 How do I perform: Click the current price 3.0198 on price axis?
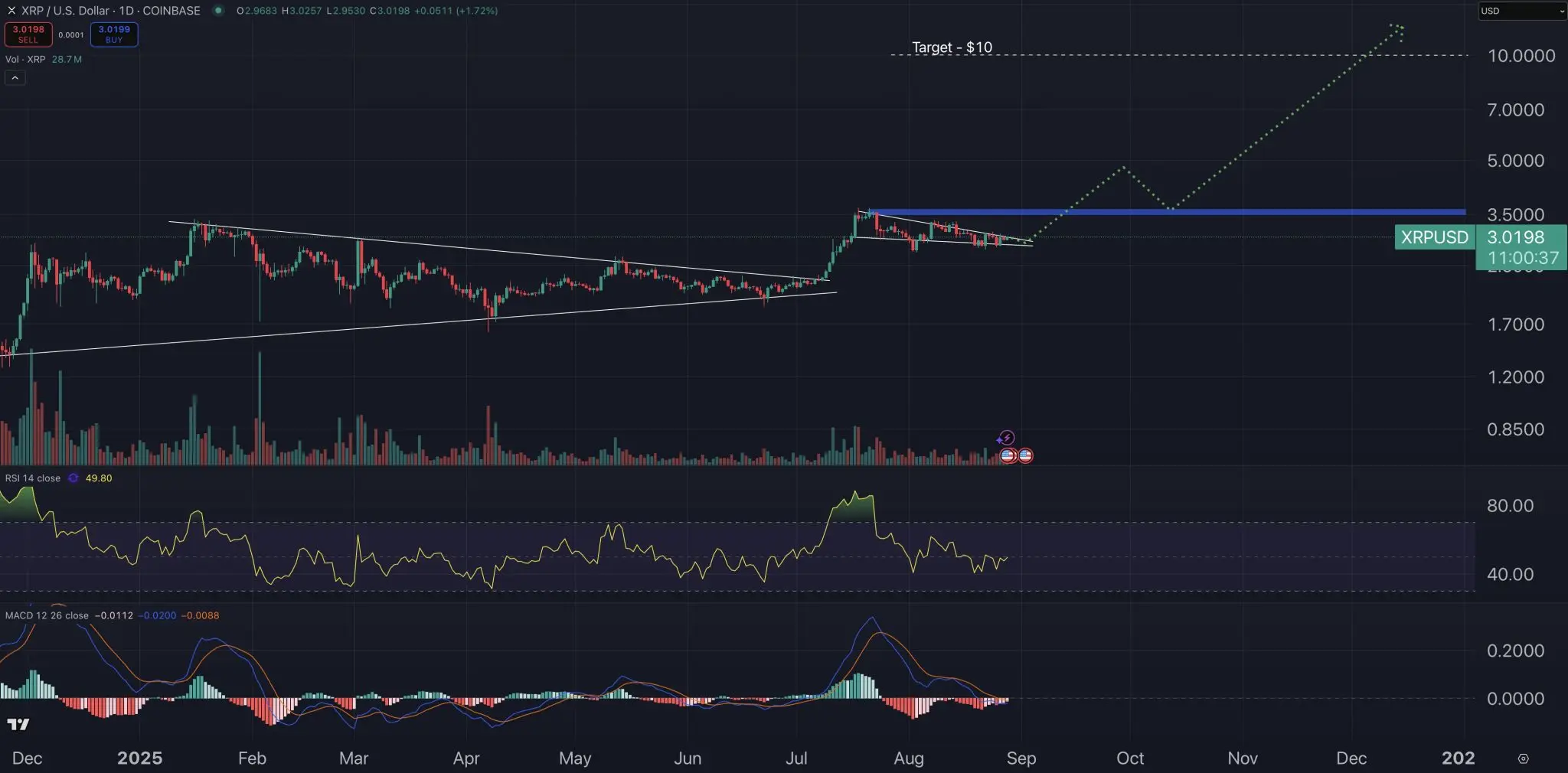click(1515, 237)
